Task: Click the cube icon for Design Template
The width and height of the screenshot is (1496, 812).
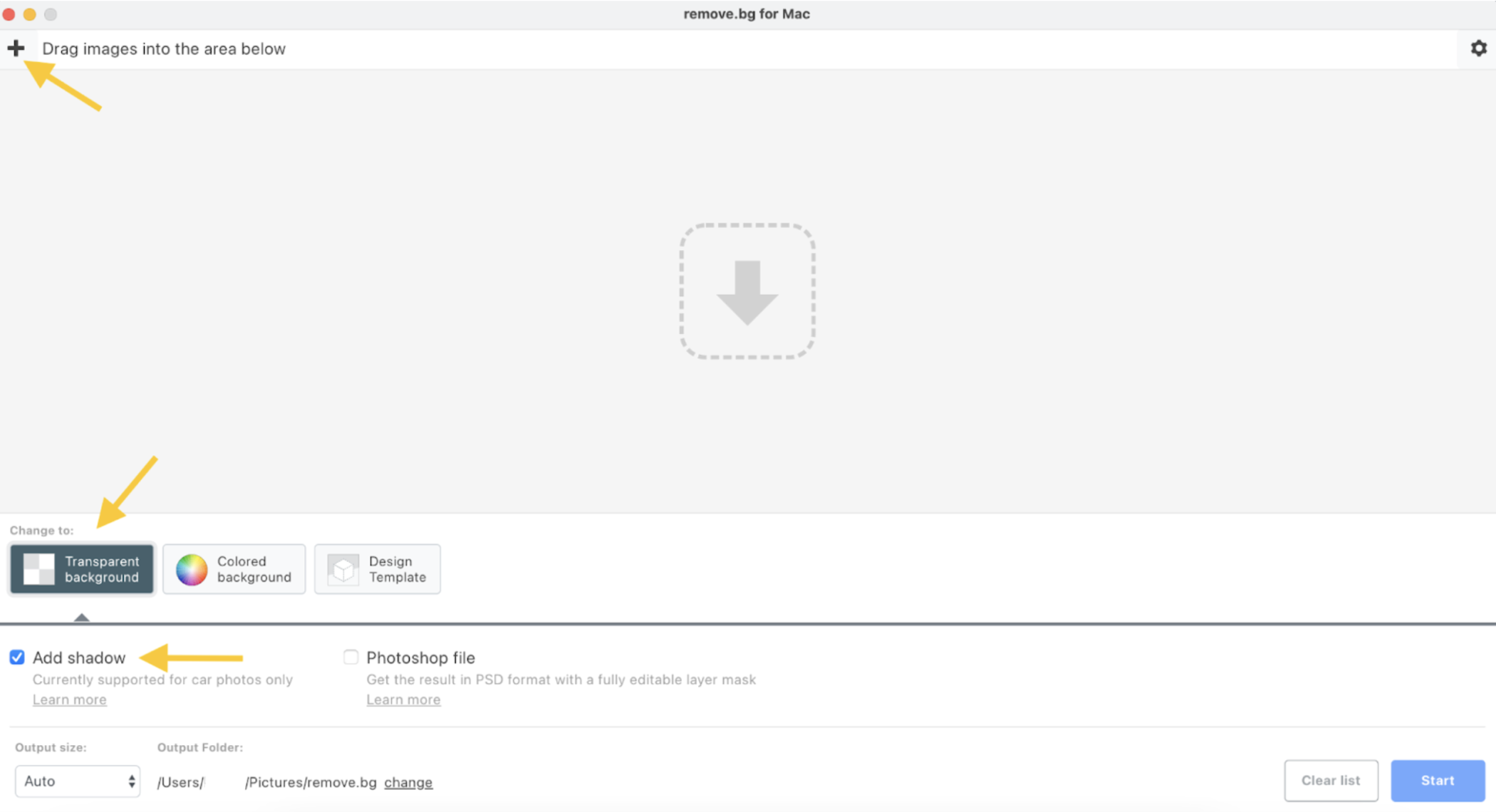Action: [x=343, y=568]
